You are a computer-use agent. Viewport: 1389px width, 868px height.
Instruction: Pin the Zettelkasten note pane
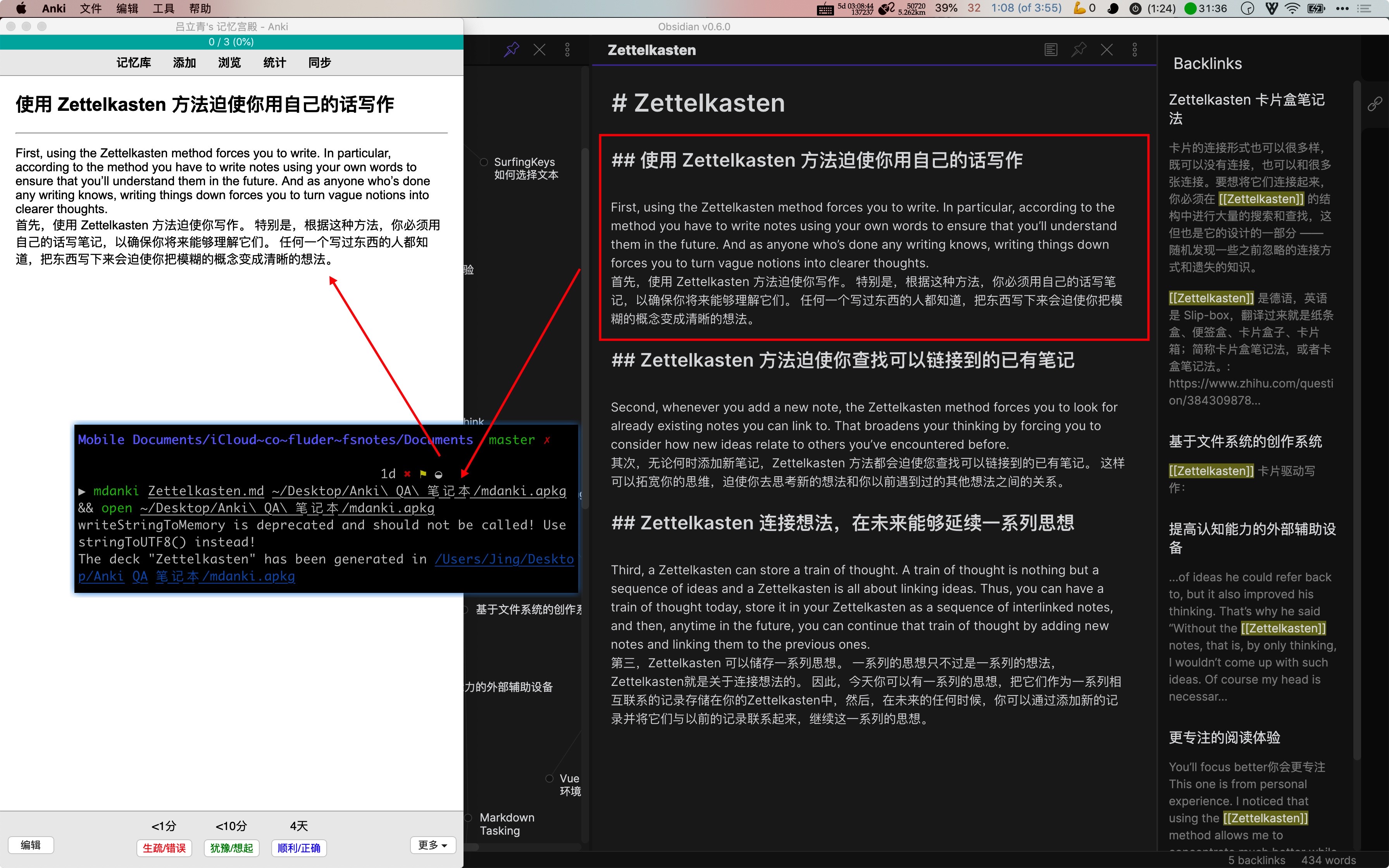[1079, 50]
